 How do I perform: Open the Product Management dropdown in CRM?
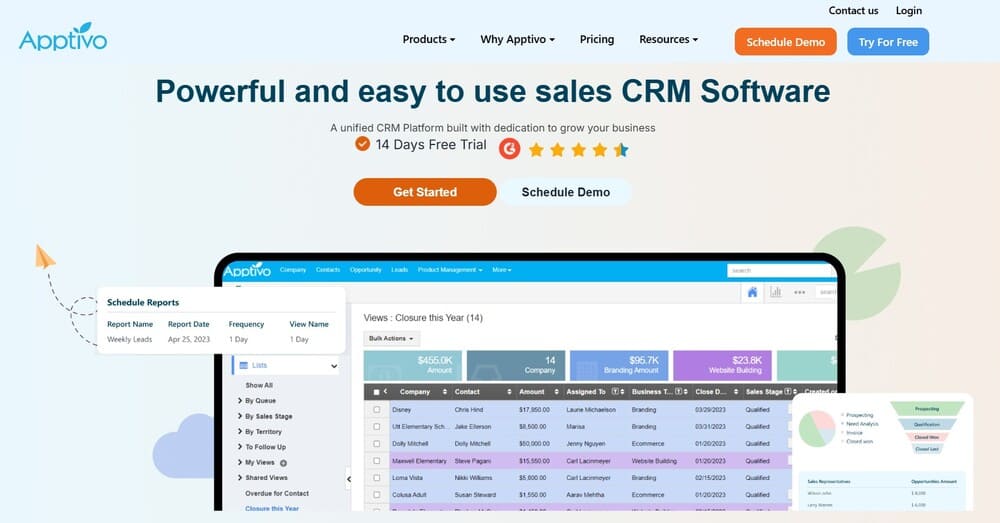(450, 270)
